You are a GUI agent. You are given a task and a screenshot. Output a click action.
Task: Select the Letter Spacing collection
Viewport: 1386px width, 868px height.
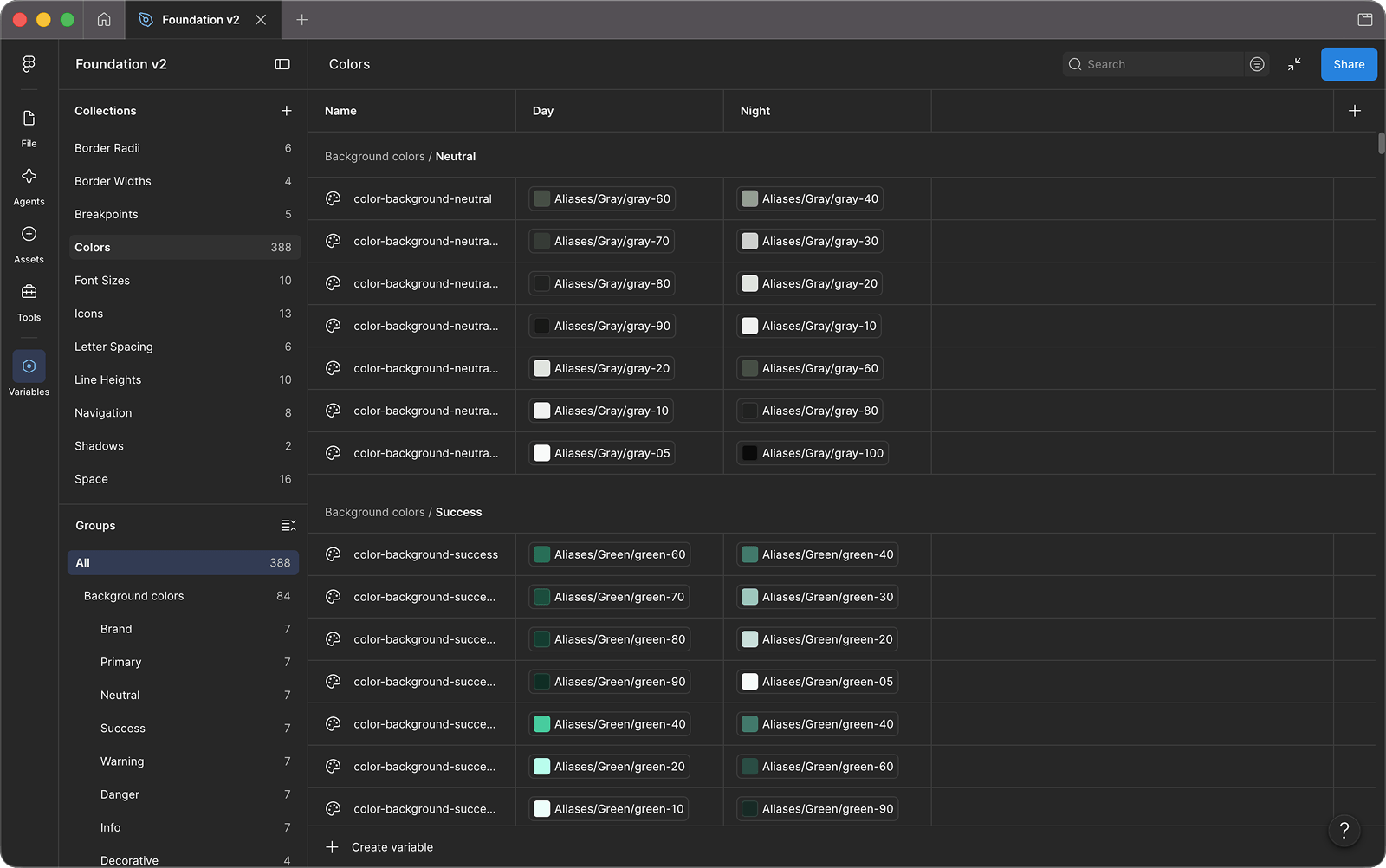pyautogui.click(x=184, y=347)
